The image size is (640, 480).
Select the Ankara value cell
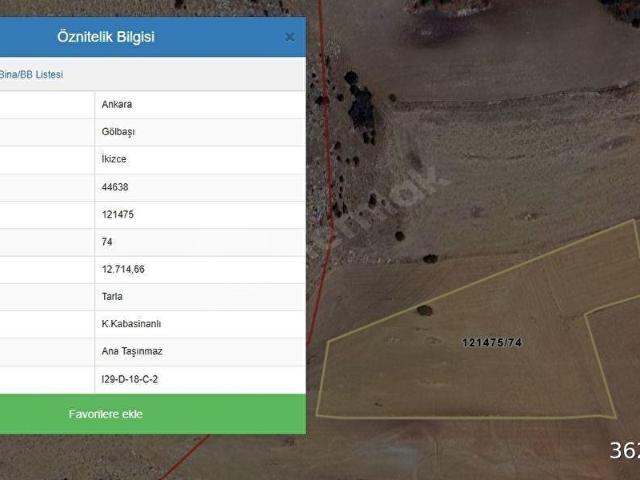point(200,104)
